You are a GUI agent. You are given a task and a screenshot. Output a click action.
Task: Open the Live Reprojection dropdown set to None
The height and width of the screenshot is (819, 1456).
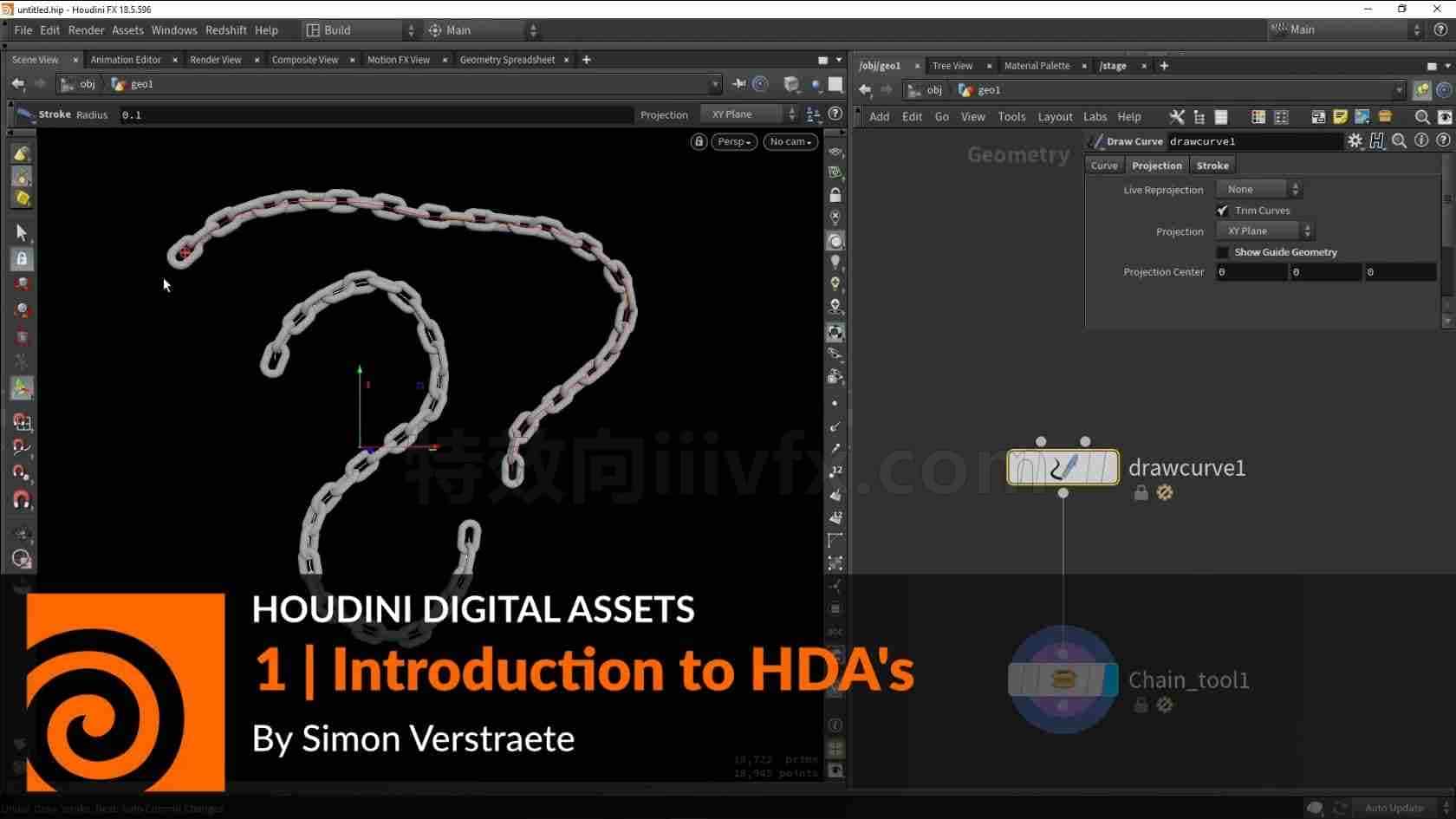(1258, 189)
